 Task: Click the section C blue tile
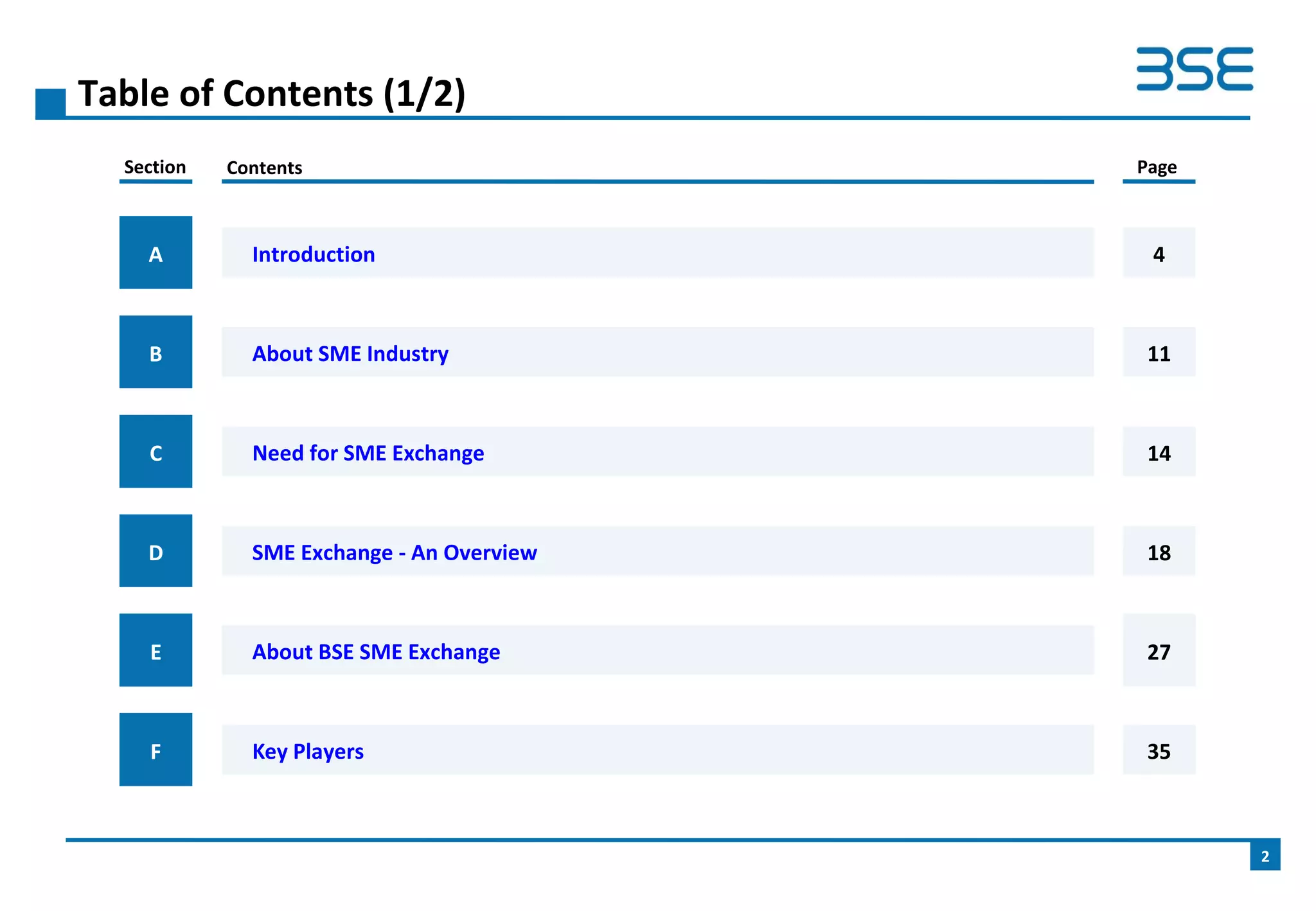point(156,452)
